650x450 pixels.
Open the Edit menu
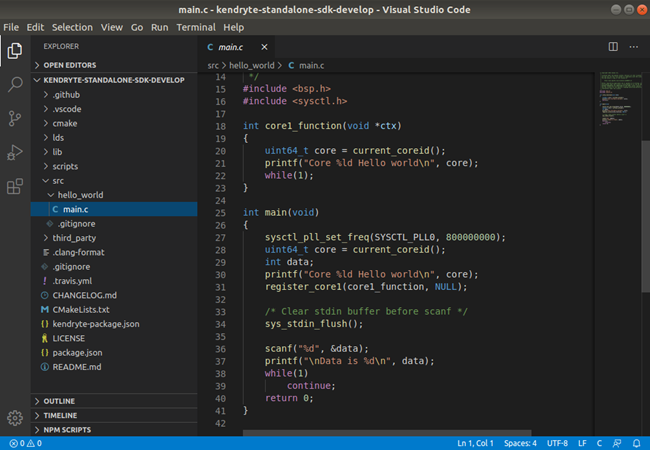[35, 27]
